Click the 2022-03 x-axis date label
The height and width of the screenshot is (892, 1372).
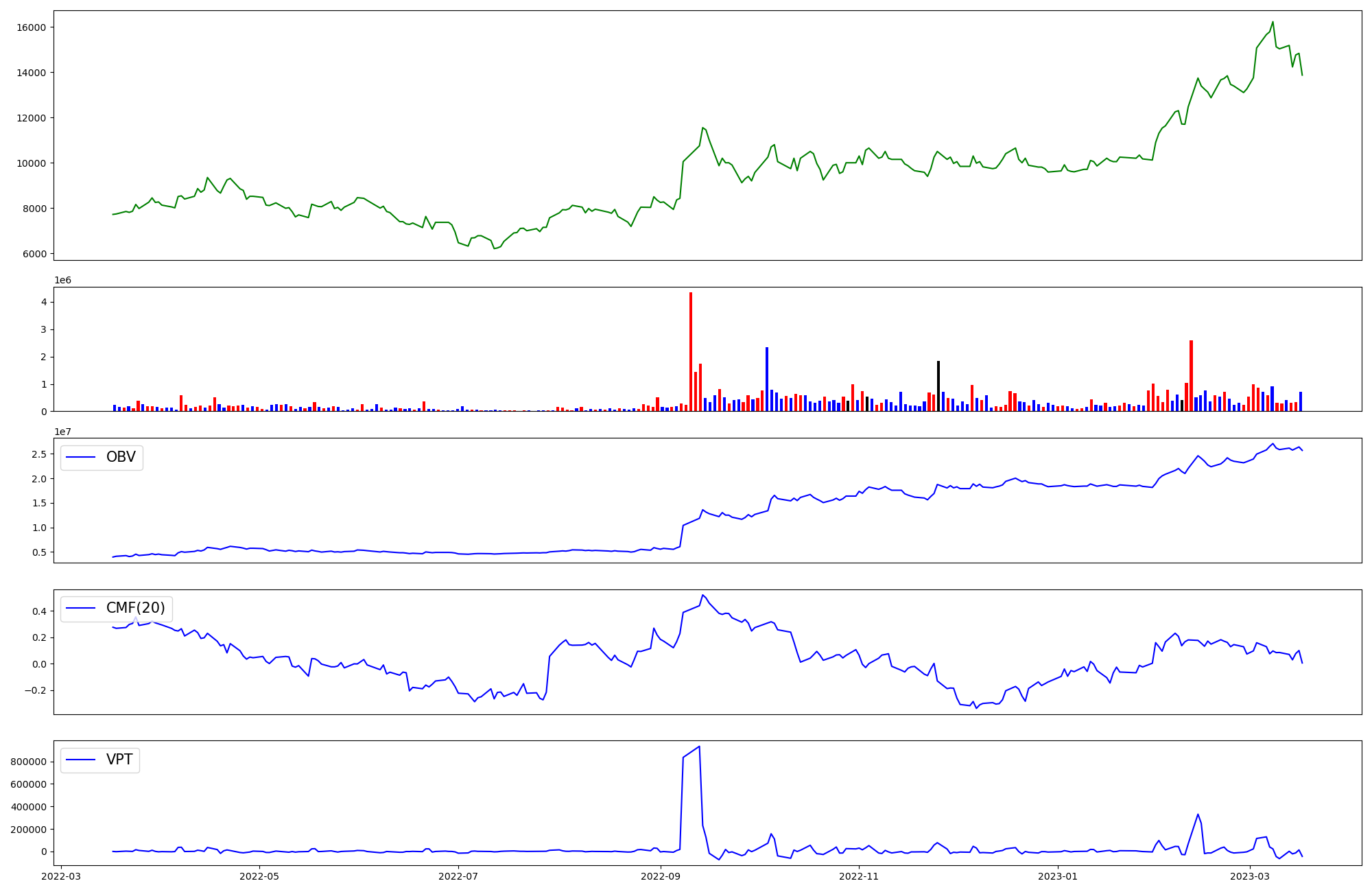62,876
